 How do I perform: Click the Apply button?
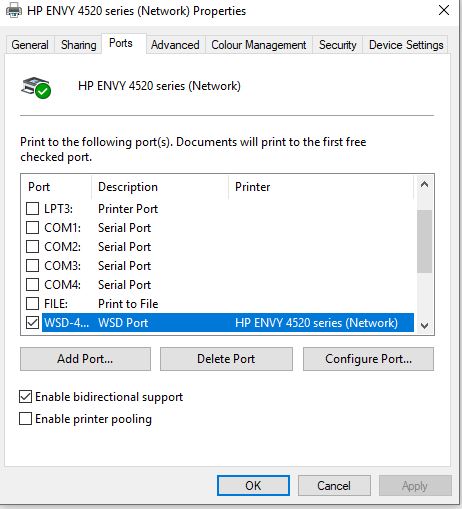click(415, 485)
